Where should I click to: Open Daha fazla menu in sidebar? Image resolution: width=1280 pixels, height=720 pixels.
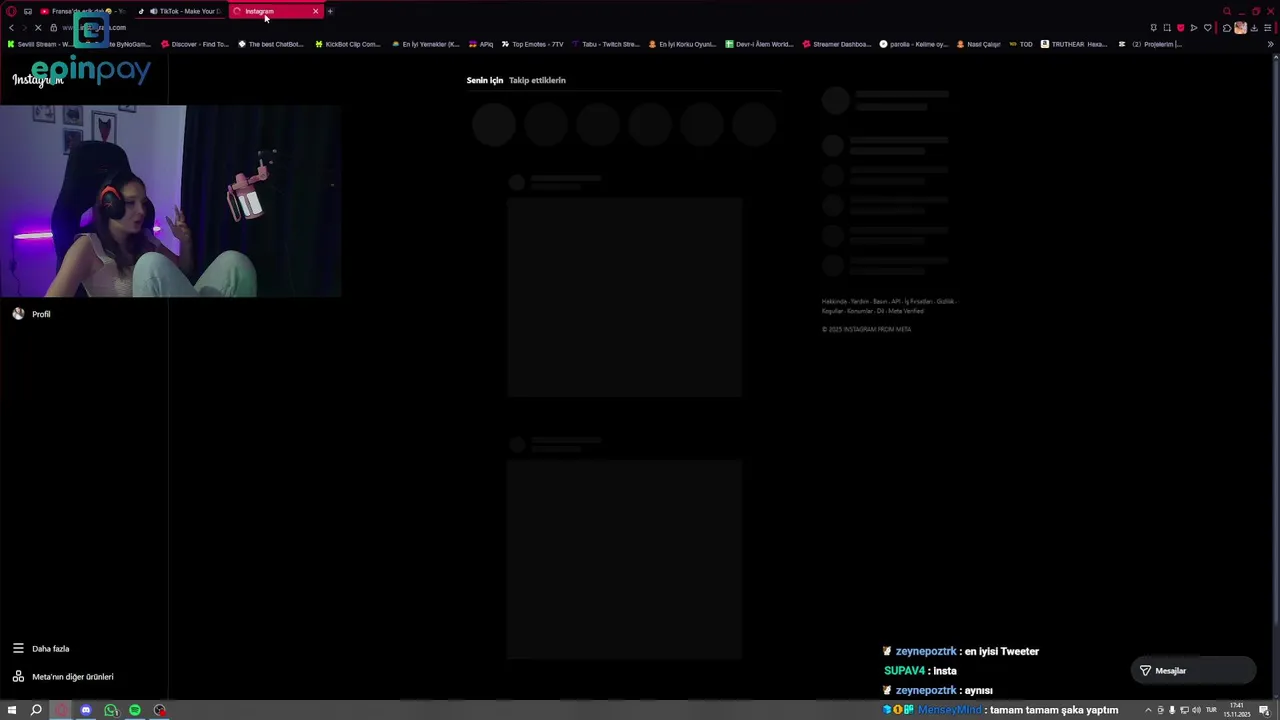pyautogui.click(x=41, y=649)
